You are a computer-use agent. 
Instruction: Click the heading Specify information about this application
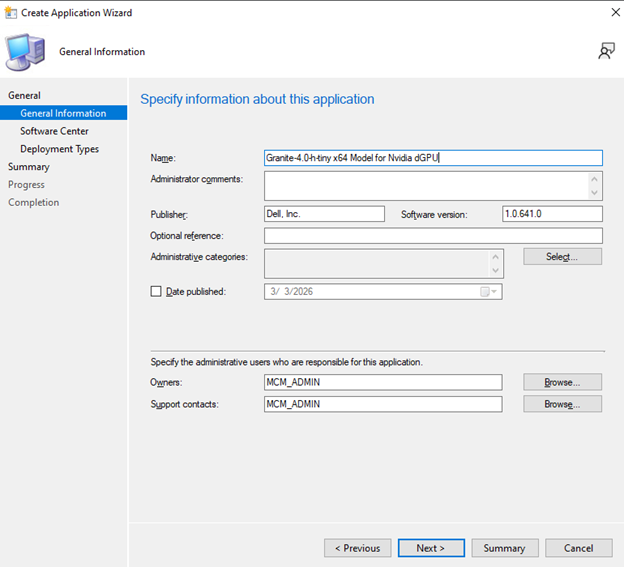[257, 99]
